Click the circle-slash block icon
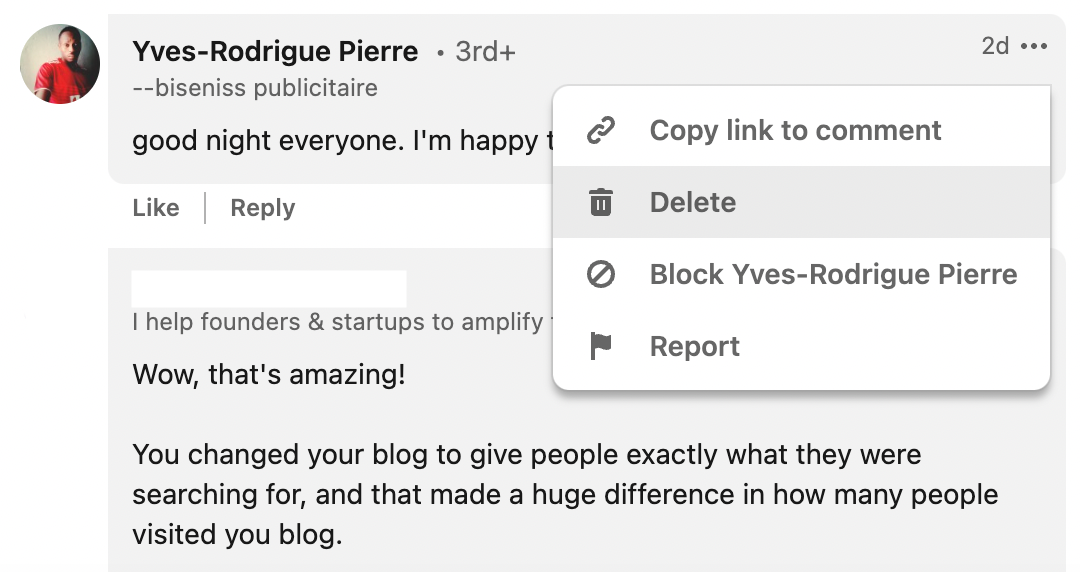The width and height of the screenshot is (1080, 572). (600, 274)
